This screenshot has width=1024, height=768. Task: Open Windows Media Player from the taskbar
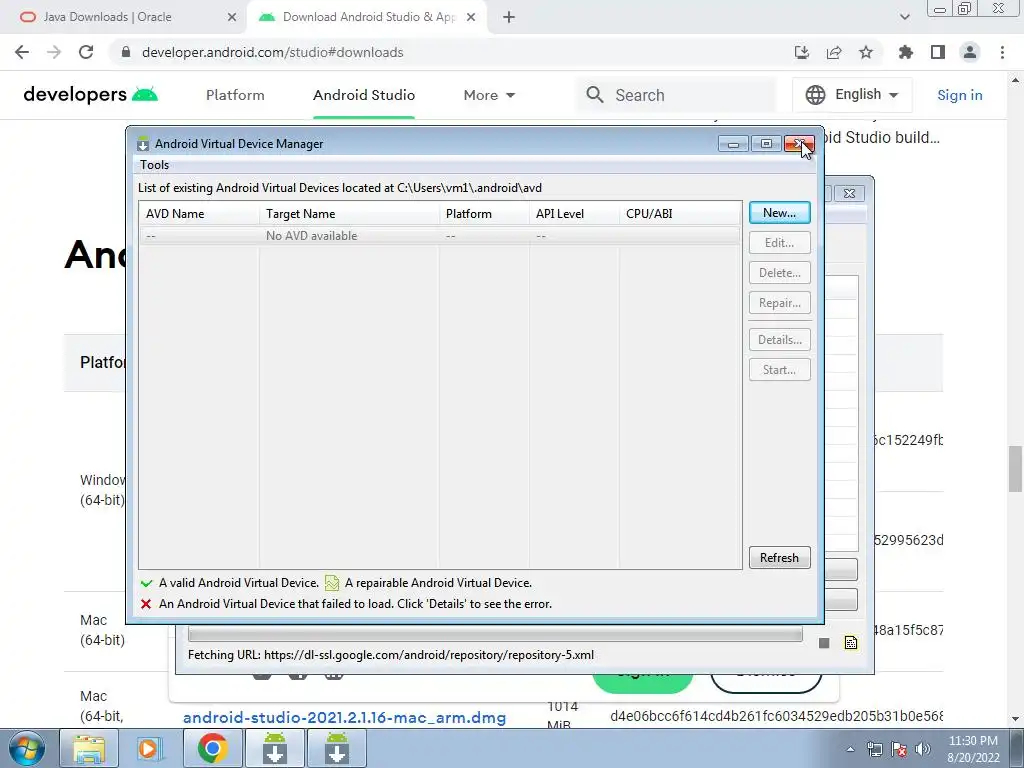click(x=149, y=748)
